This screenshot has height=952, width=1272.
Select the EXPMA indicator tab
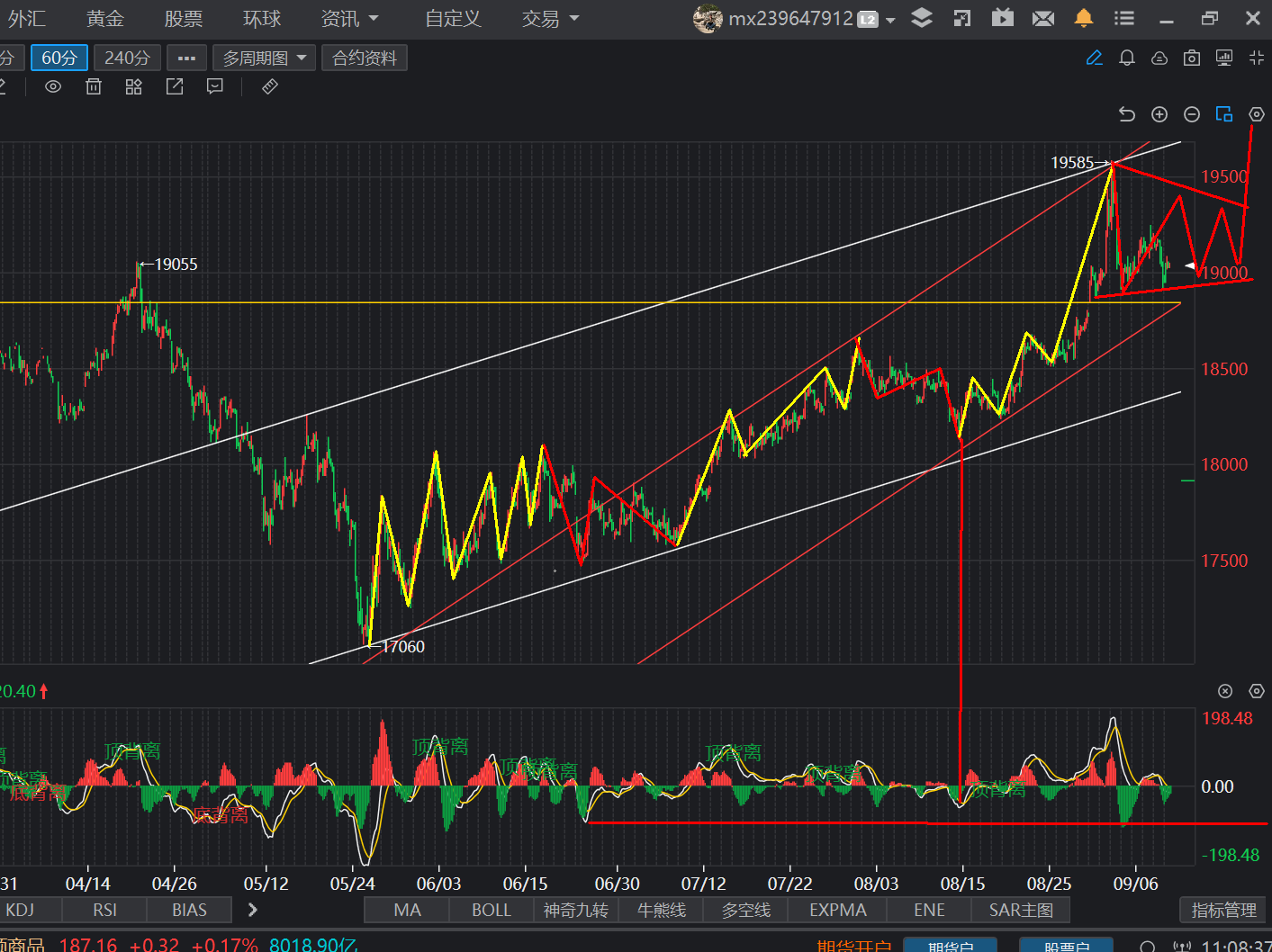coord(838,910)
